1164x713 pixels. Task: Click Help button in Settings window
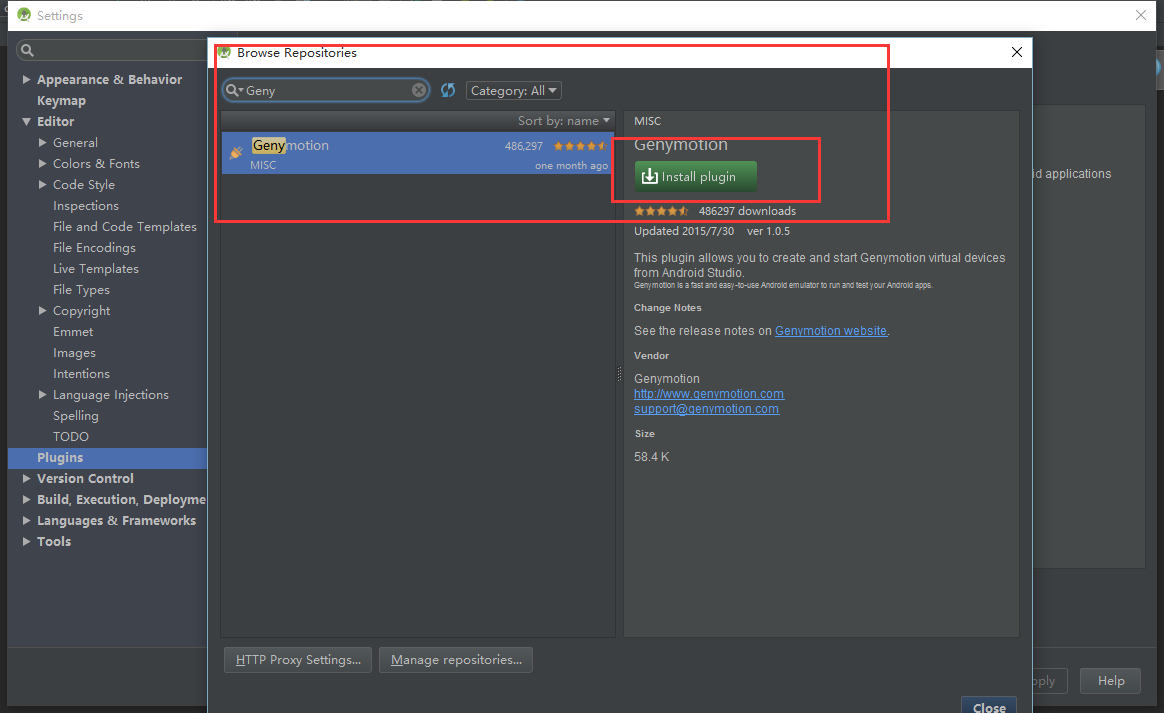(x=1111, y=680)
